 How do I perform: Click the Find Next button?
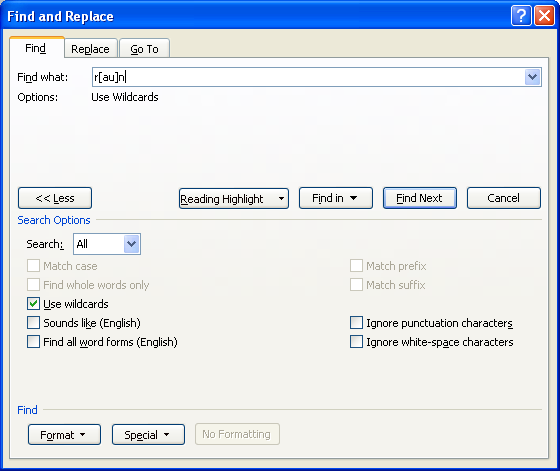click(x=420, y=198)
